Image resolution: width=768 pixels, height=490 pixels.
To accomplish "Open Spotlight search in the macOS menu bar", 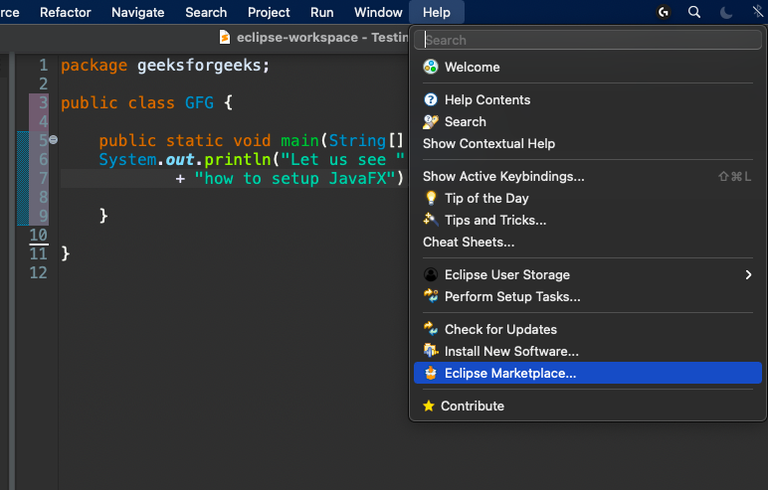I will (x=694, y=12).
